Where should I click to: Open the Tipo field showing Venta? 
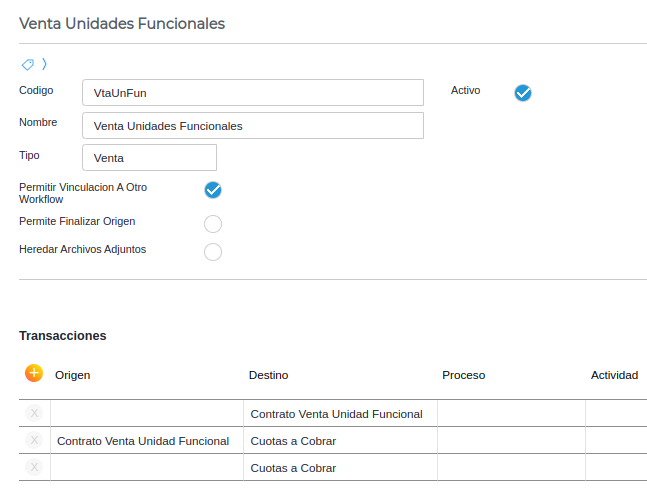149,158
